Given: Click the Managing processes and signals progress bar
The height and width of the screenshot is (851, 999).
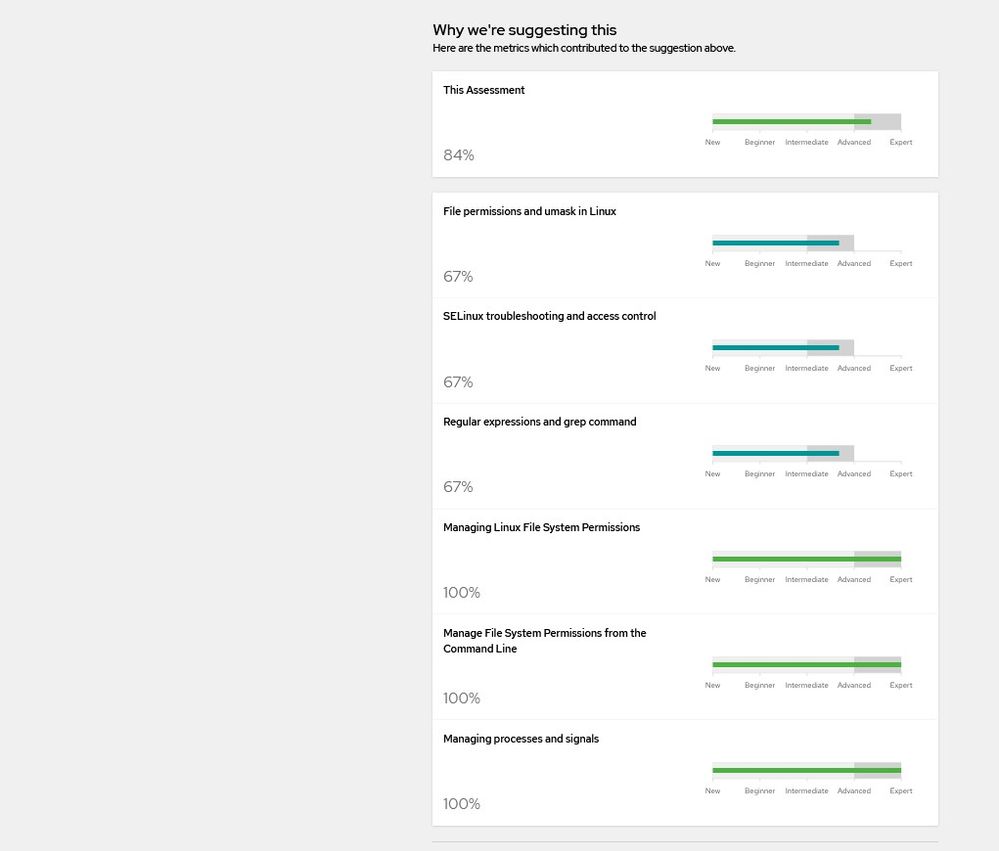Looking at the screenshot, I should (806, 770).
